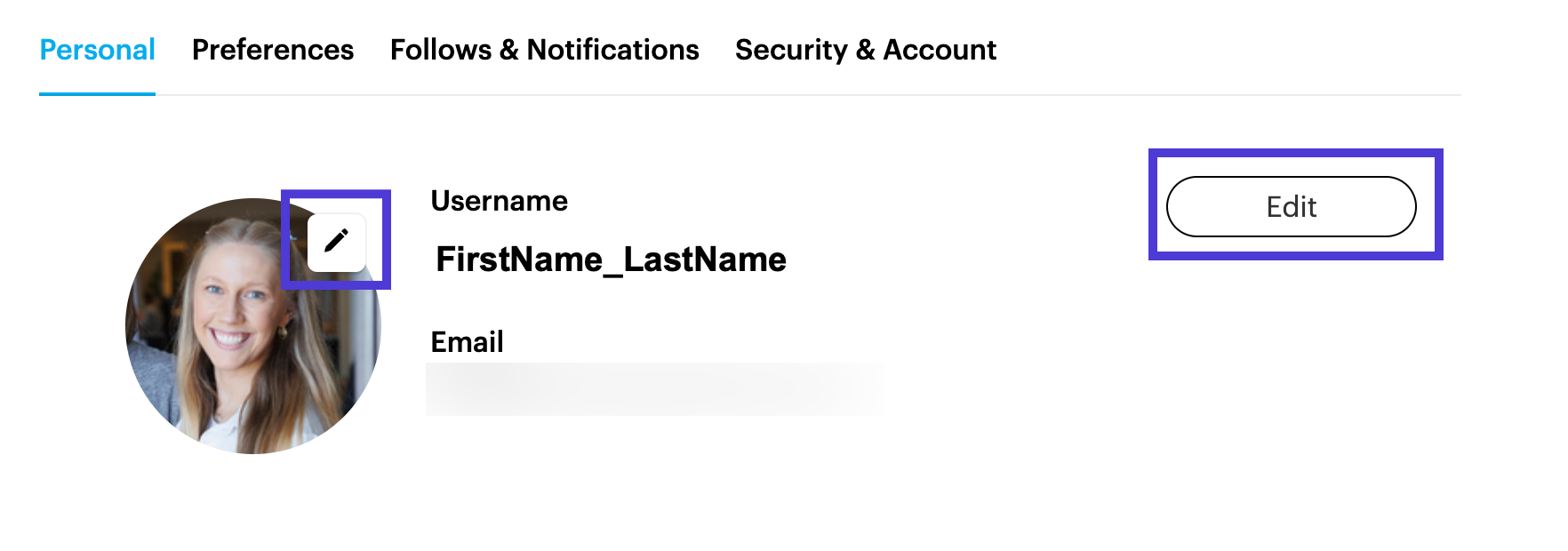Switch to the Preferences tab

point(273,50)
